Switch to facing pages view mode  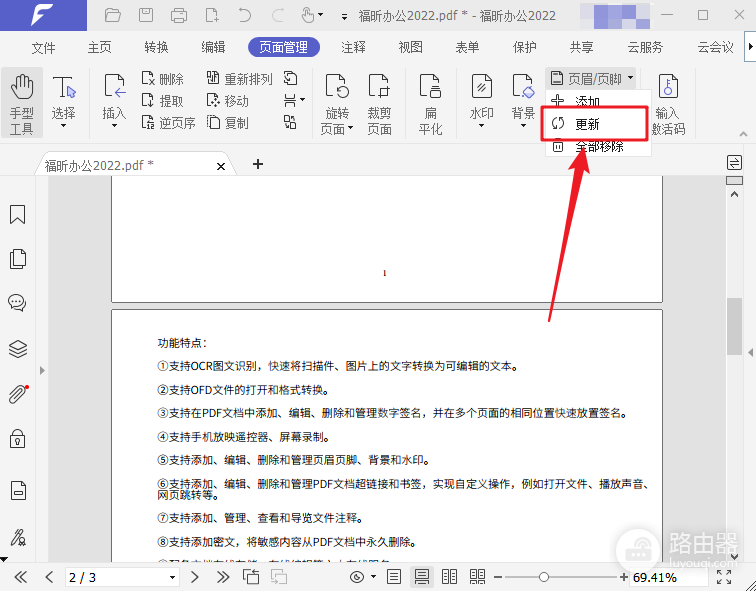tap(449, 577)
